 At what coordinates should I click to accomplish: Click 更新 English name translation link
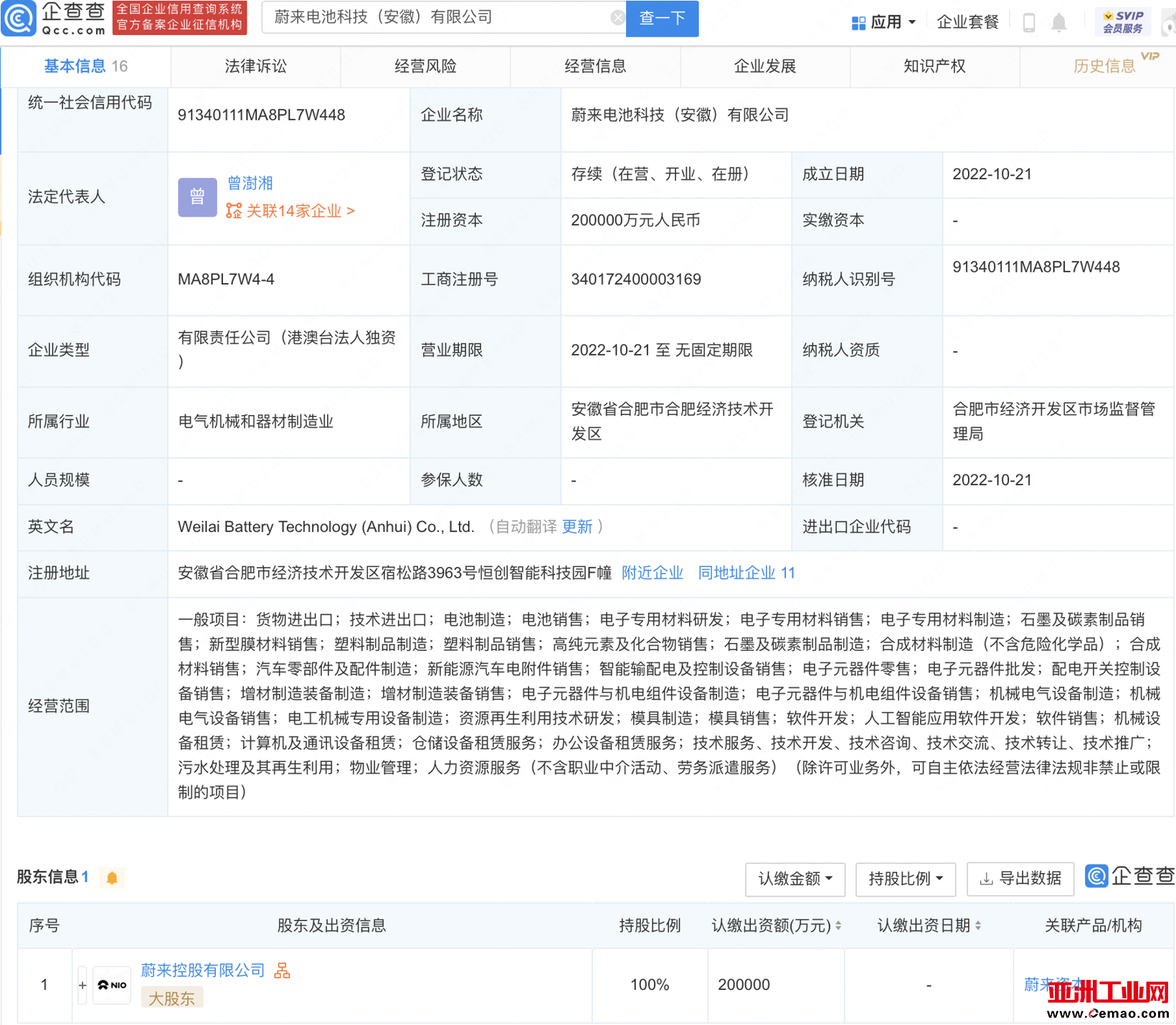577,527
